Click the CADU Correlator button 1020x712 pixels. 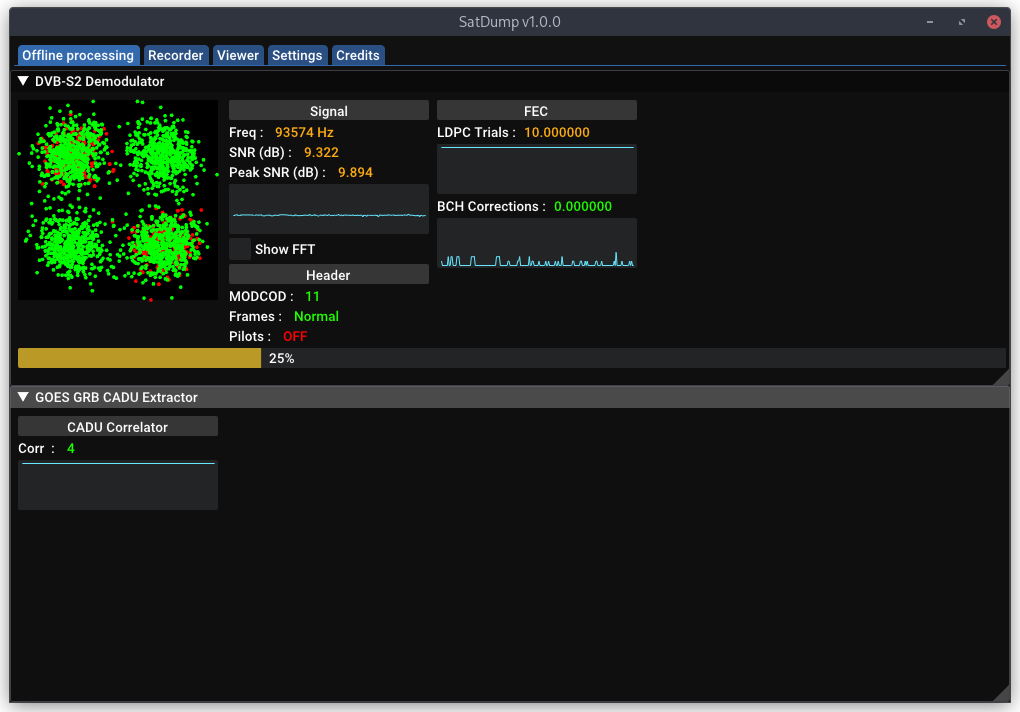(x=118, y=427)
